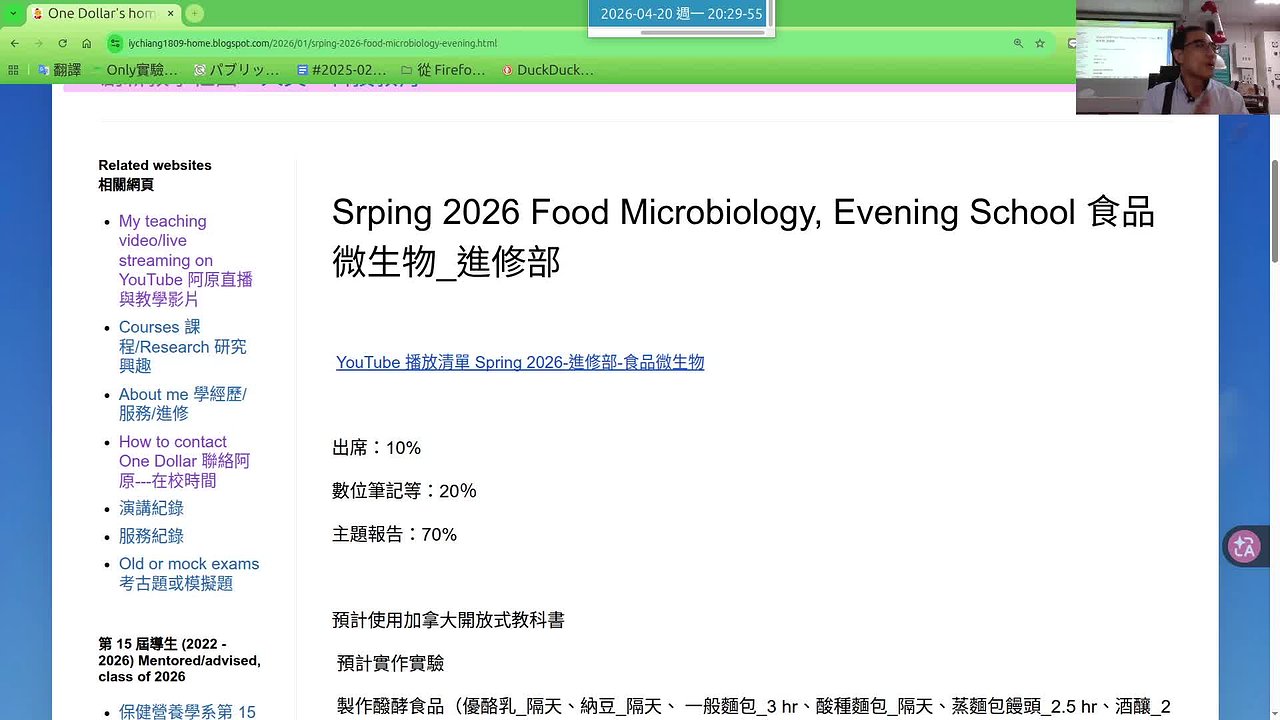Reload the current blog page
This screenshot has width=1280, height=720.
pos(63,44)
